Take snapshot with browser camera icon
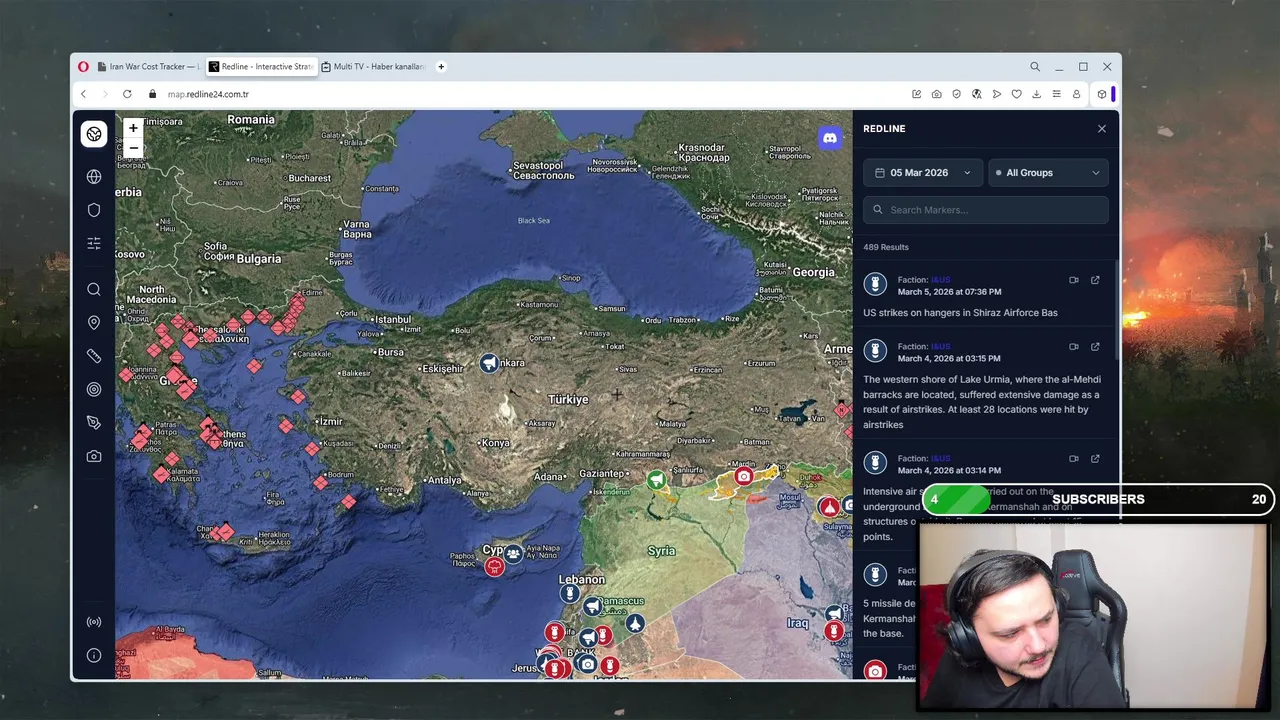1280x720 pixels. [936, 94]
